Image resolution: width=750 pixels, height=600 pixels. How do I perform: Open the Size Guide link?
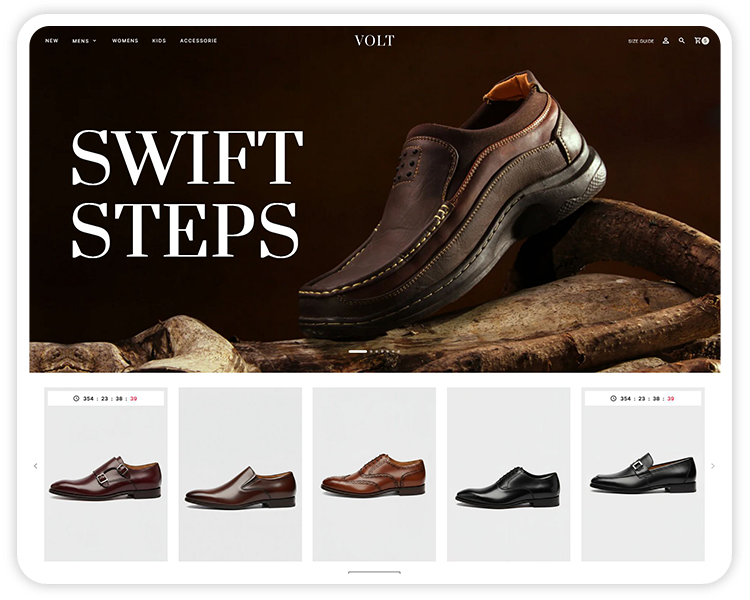(x=641, y=41)
